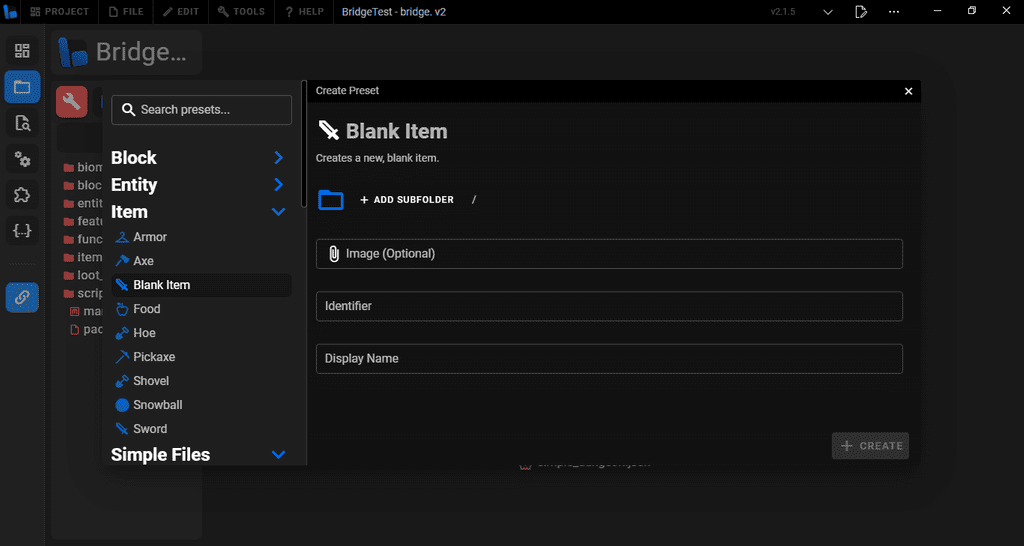Select the red wrench pack icon

coord(72,102)
